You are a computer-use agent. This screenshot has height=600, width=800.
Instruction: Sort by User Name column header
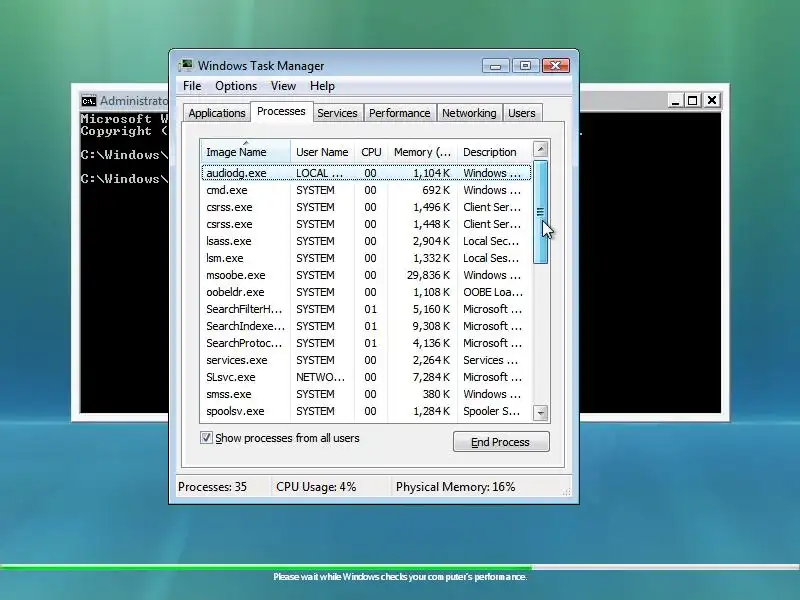coord(322,152)
